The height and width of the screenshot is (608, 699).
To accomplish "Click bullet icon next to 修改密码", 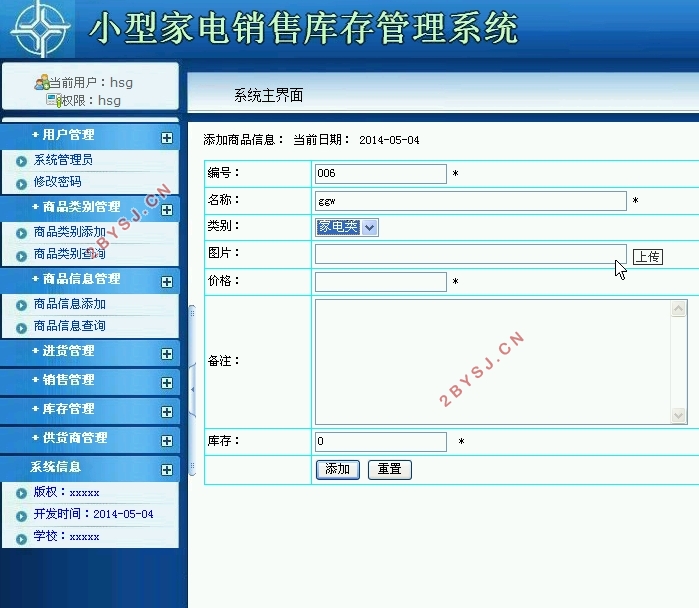I will pos(21,183).
